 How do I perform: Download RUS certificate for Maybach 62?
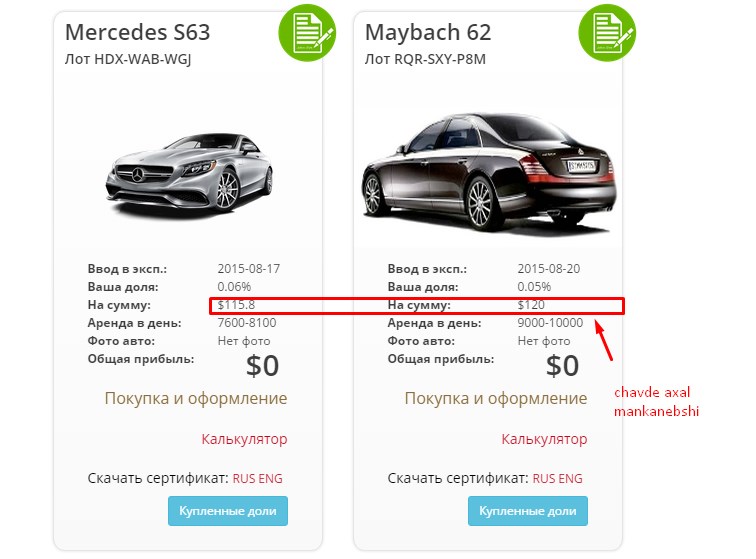pyautogui.click(x=545, y=479)
